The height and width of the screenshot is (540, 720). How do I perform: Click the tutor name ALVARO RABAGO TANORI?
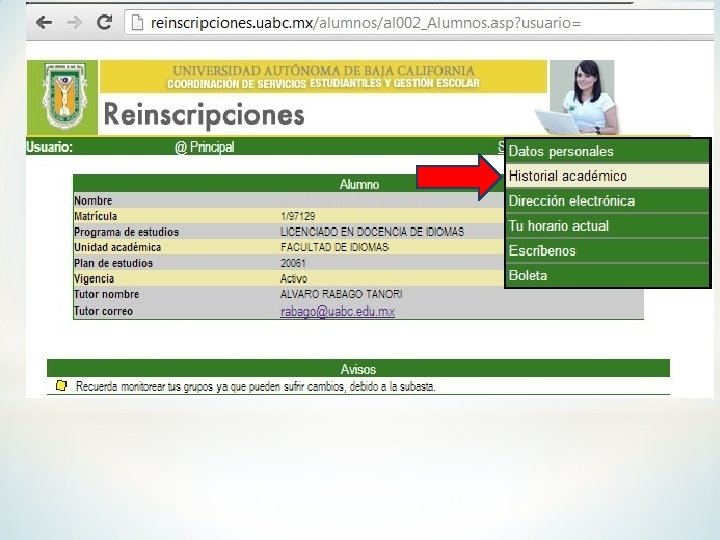click(x=341, y=294)
